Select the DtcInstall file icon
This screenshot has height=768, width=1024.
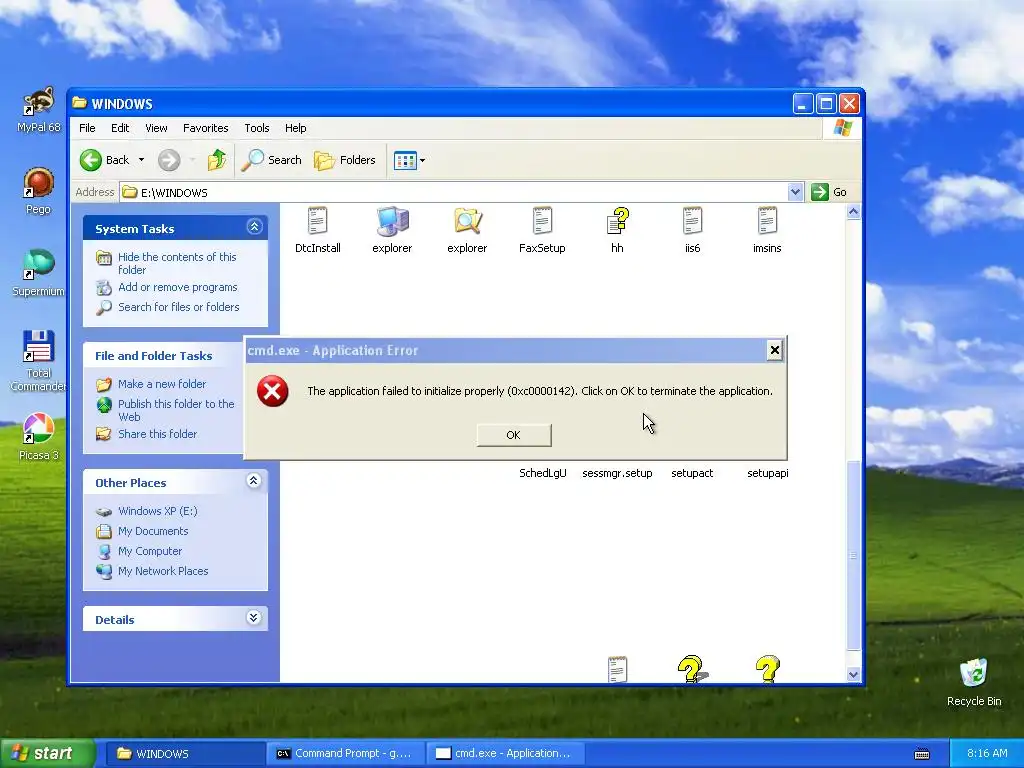(317, 221)
